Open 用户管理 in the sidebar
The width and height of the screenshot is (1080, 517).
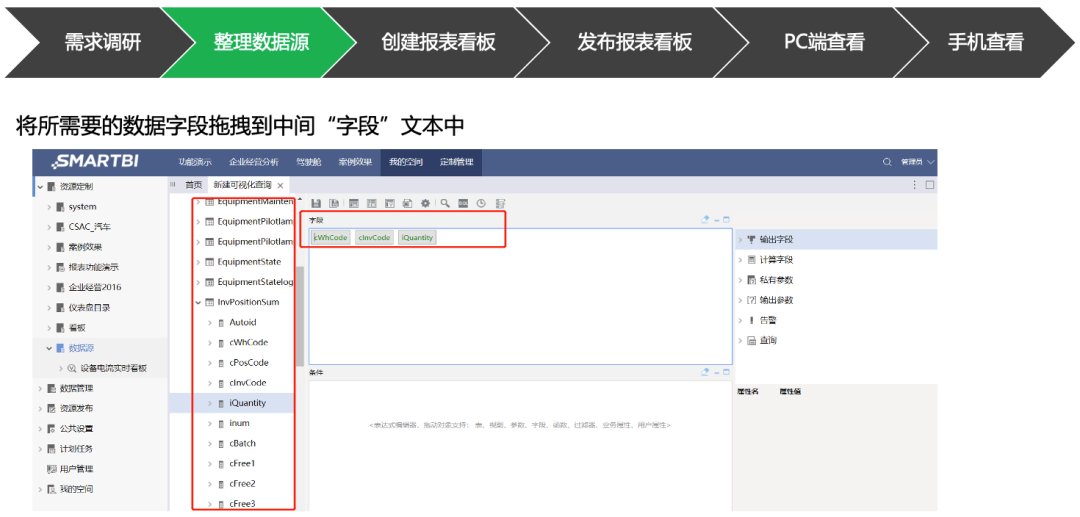click(76, 469)
